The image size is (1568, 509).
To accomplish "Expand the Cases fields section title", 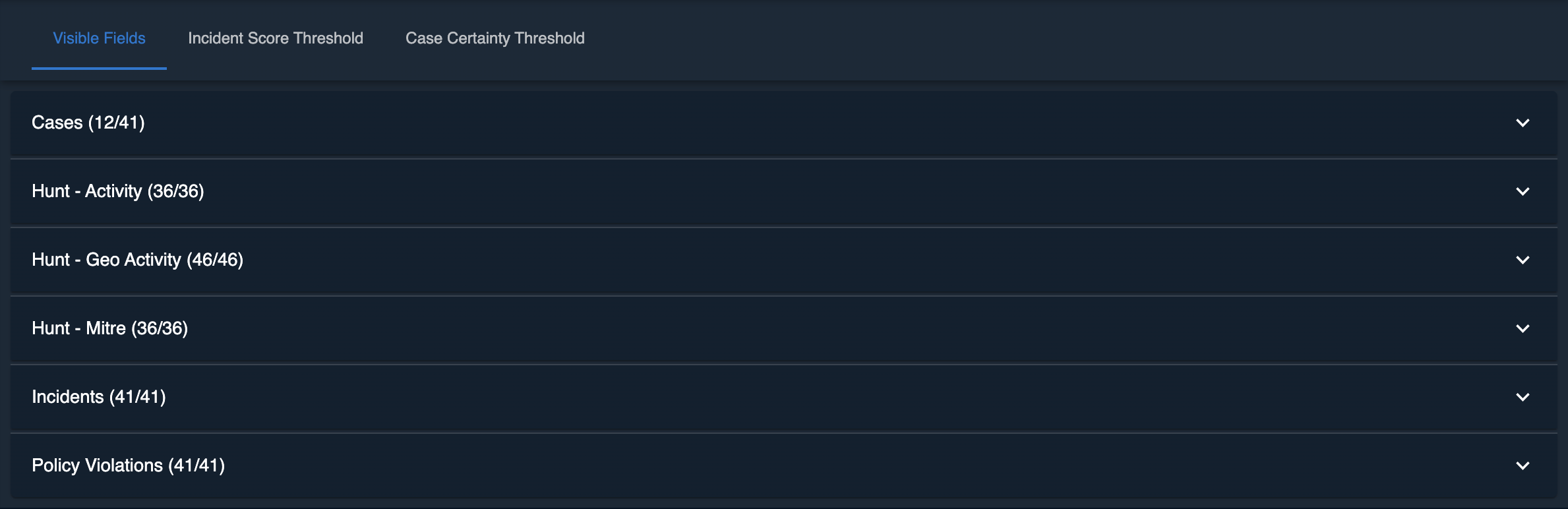I will [57, 123].
